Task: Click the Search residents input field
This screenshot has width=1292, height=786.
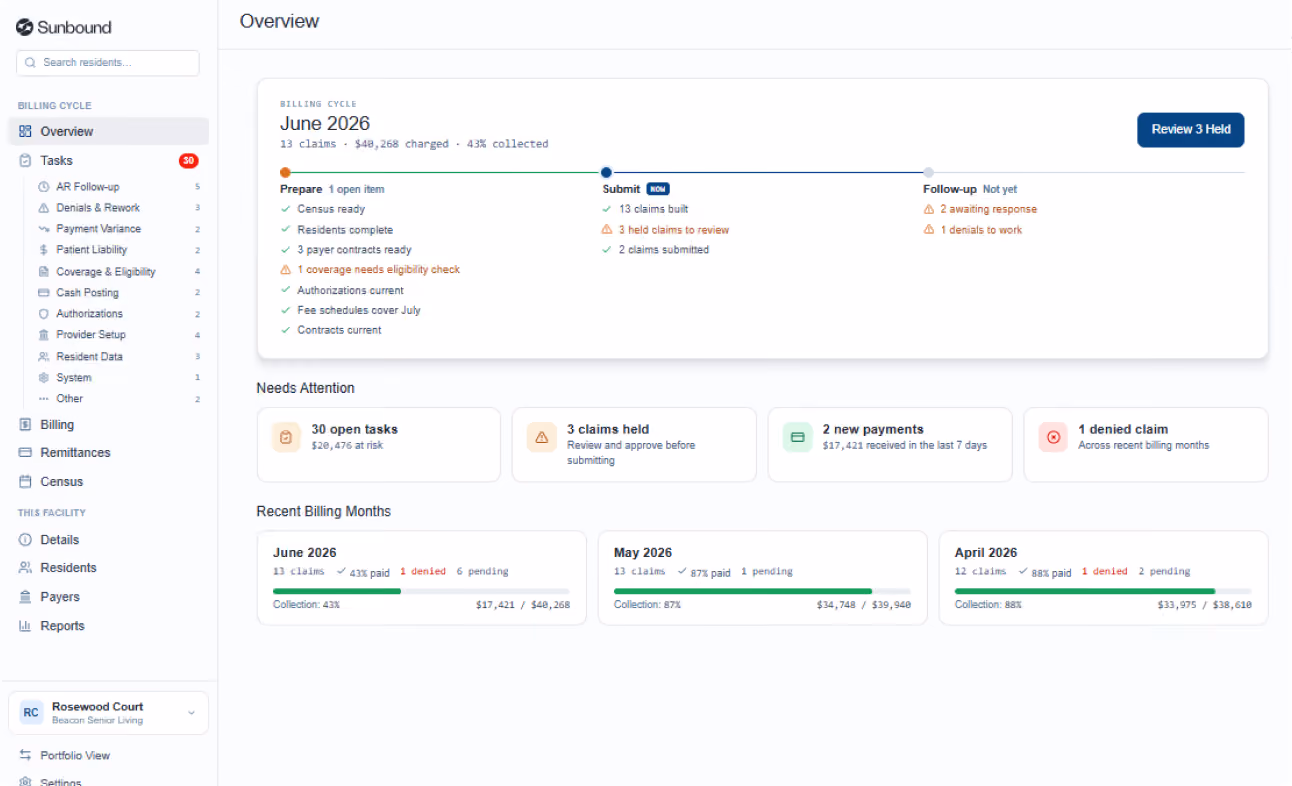Action: click(x=108, y=62)
